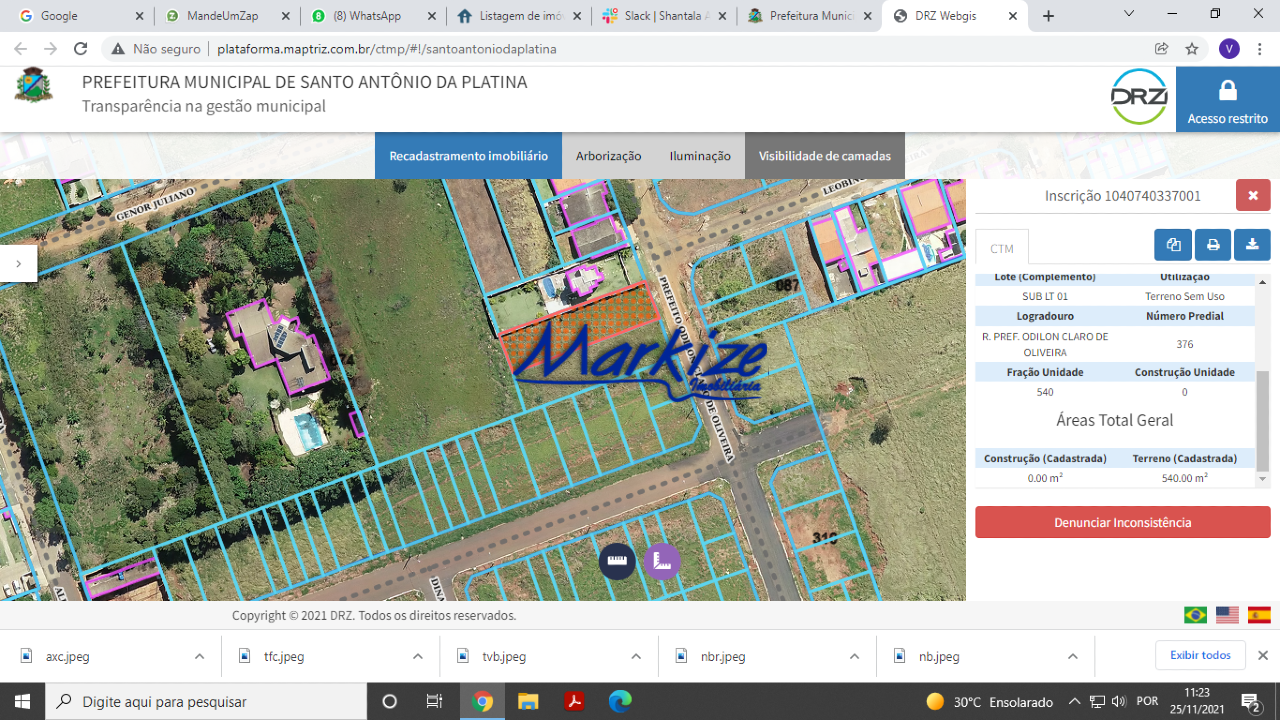
Task: Bookmark this page with star icon
Action: [x=1192, y=48]
